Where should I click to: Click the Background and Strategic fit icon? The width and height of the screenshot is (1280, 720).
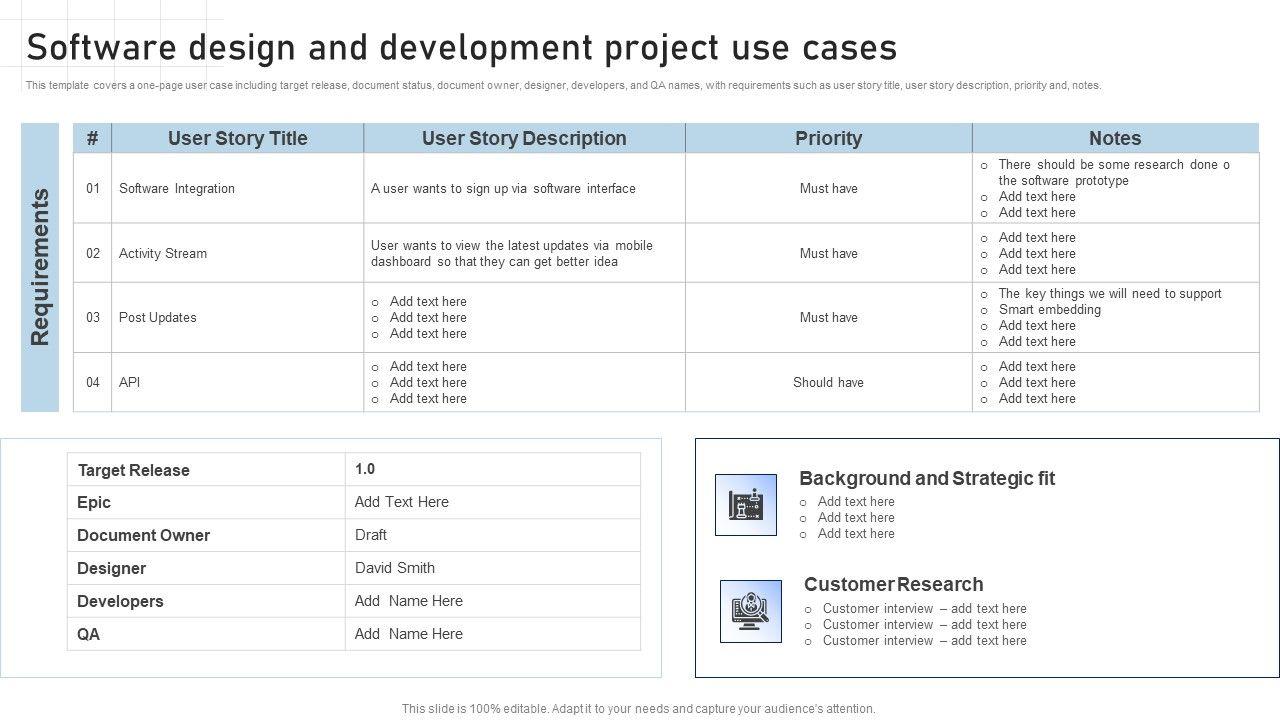pyautogui.click(x=746, y=505)
